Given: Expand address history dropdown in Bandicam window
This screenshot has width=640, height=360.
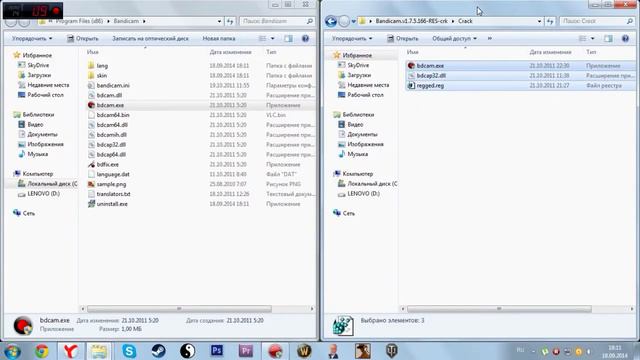Looking at the screenshot, I should 219,21.
